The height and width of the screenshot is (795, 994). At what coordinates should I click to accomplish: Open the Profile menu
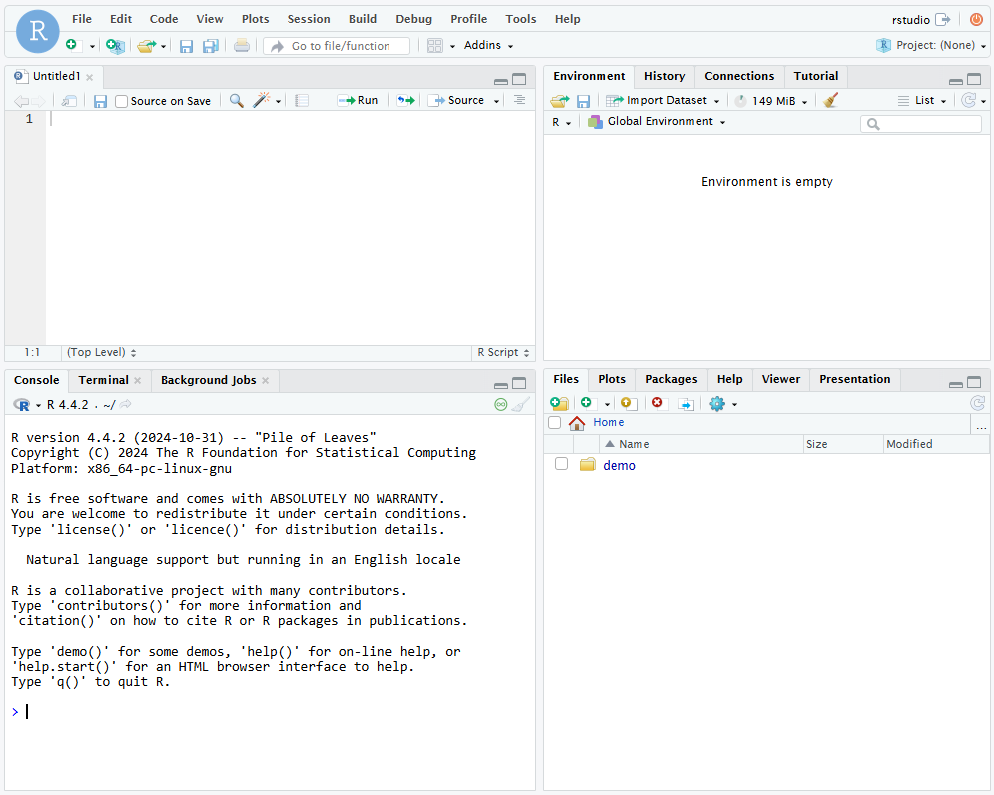tap(468, 19)
